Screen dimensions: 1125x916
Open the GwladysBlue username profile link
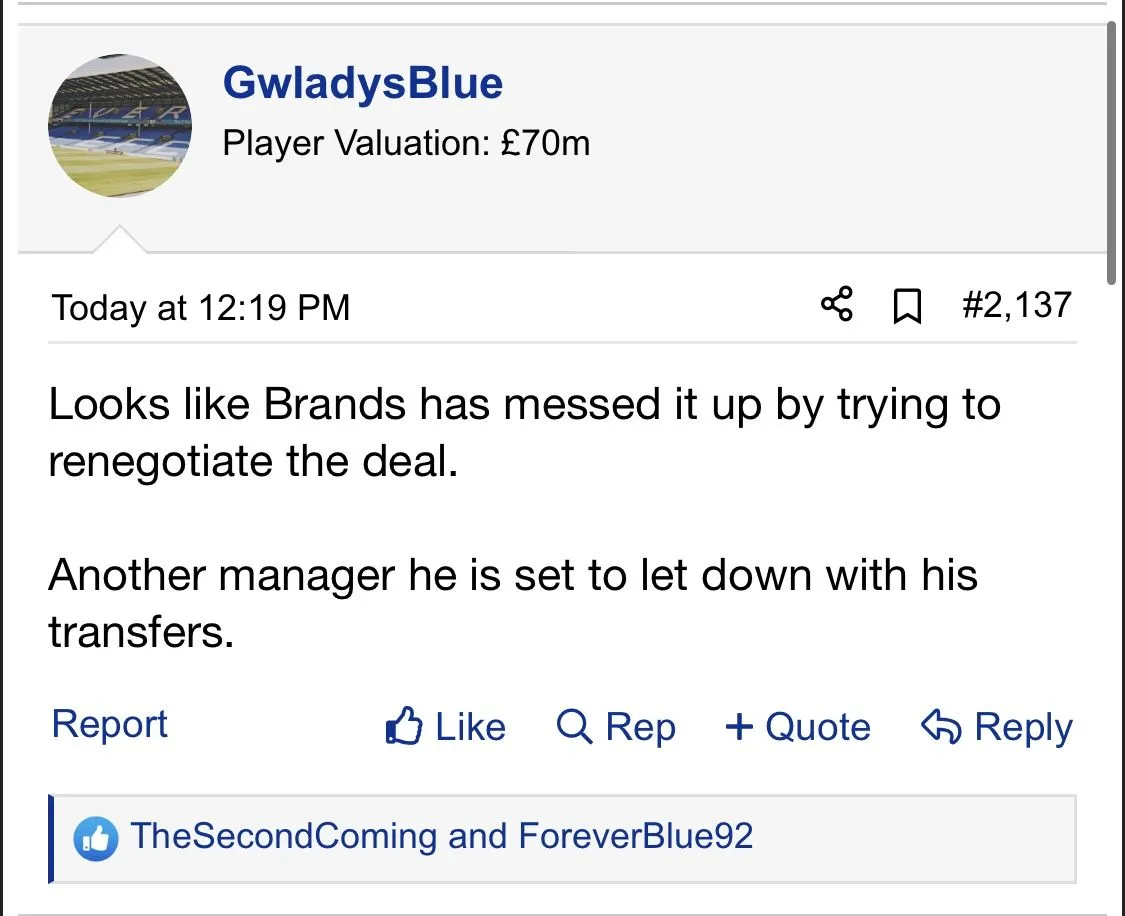coord(362,83)
